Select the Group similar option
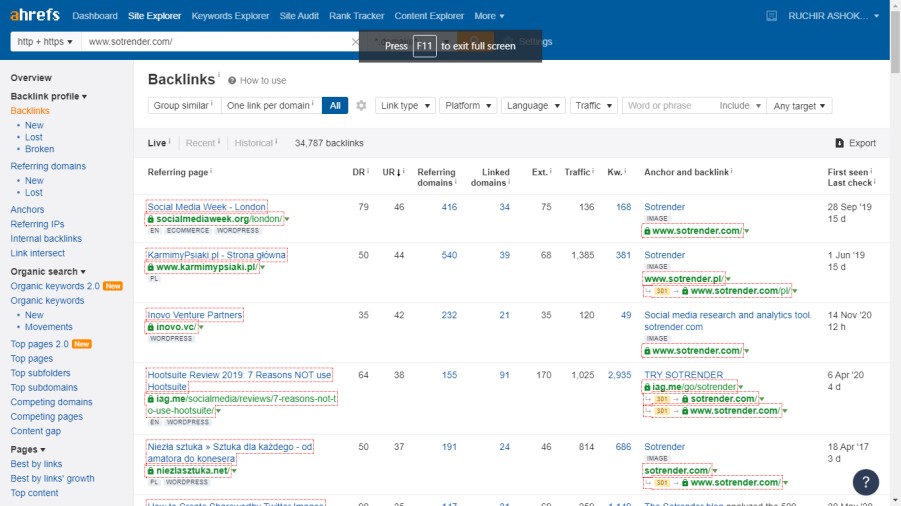Image resolution: width=901 pixels, height=506 pixels. point(184,106)
